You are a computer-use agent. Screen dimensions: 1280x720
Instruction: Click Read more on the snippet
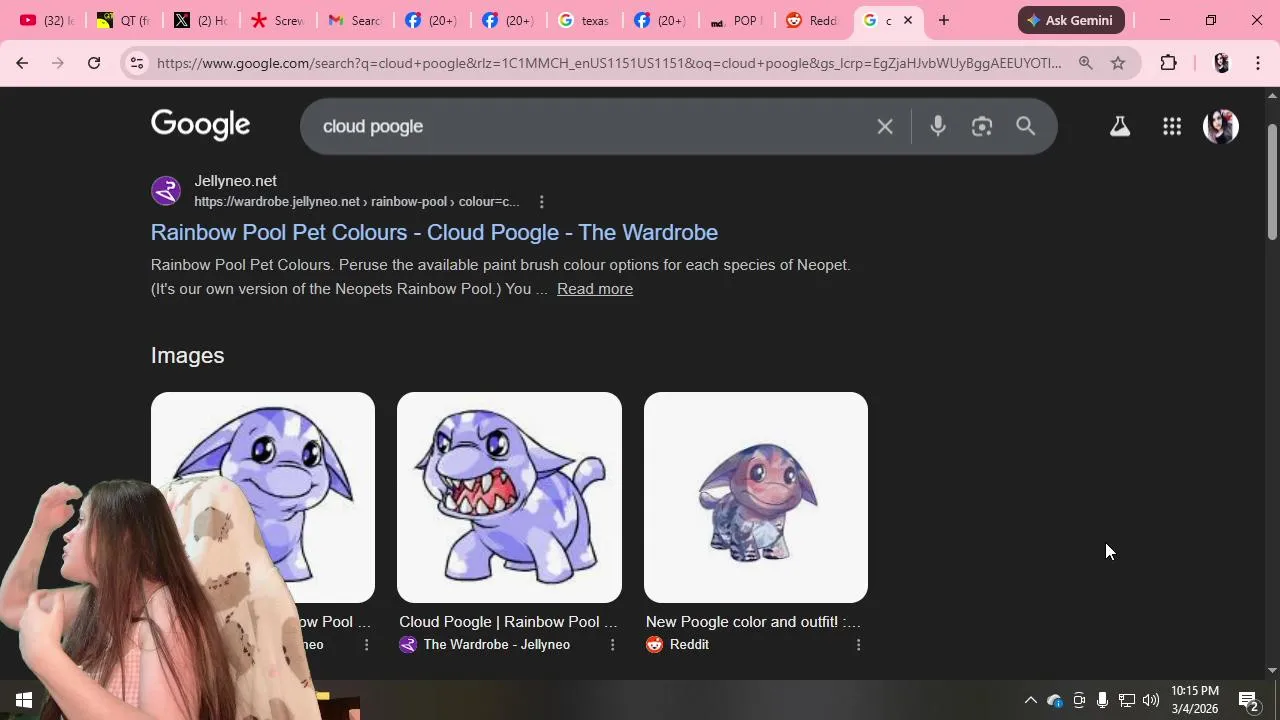point(595,289)
